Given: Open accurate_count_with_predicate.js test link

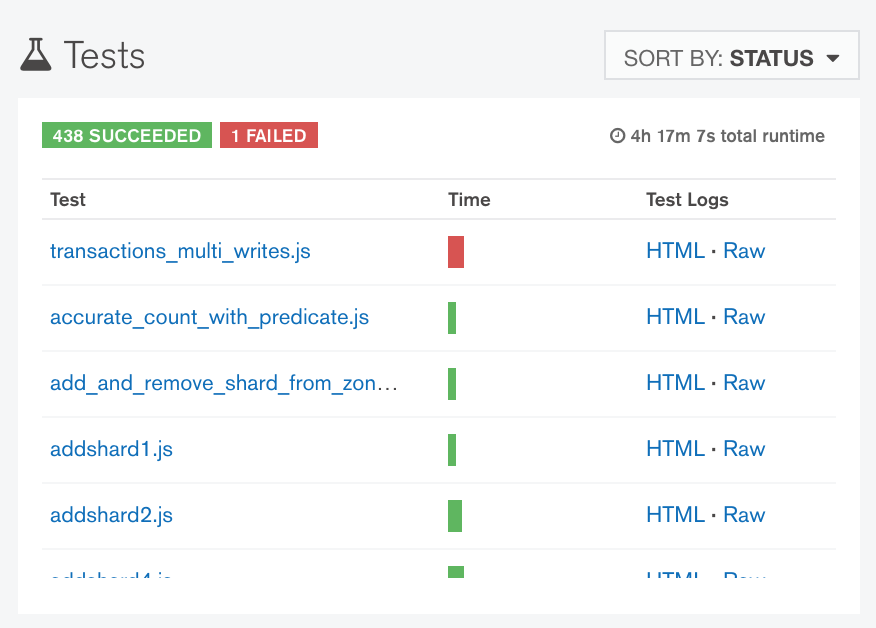Looking at the screenshot, I should point(209,317).
